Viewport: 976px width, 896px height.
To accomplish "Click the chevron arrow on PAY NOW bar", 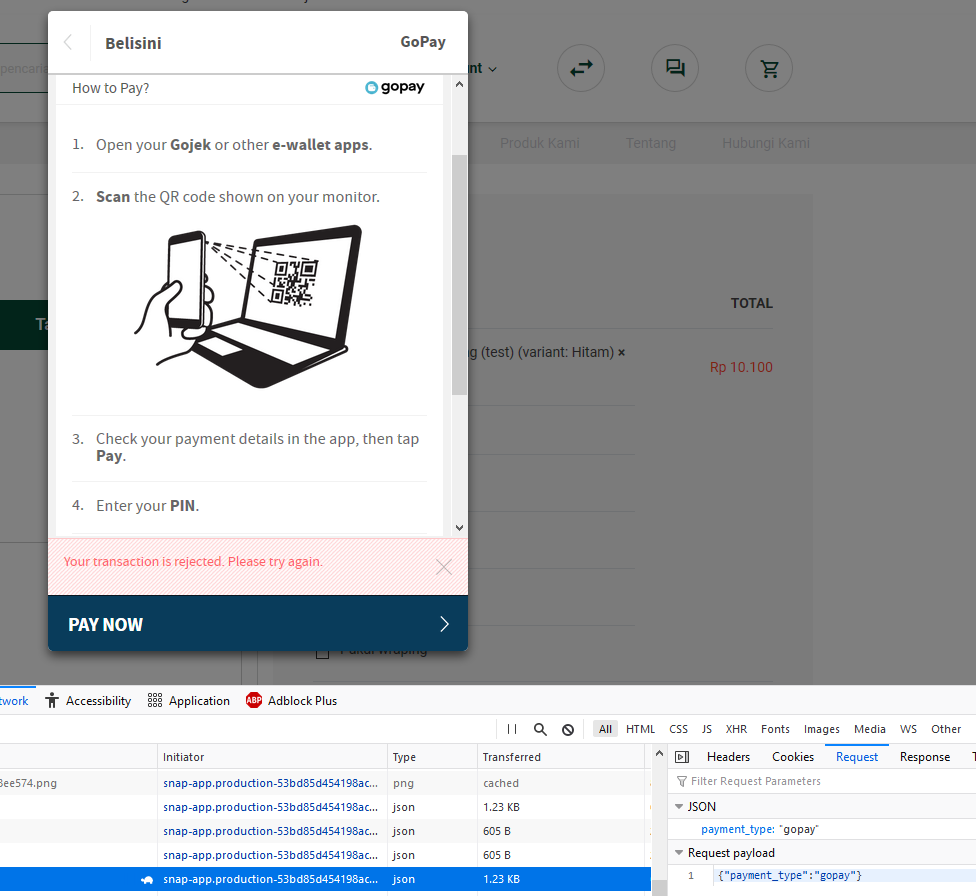I will [x=444, y=624].
